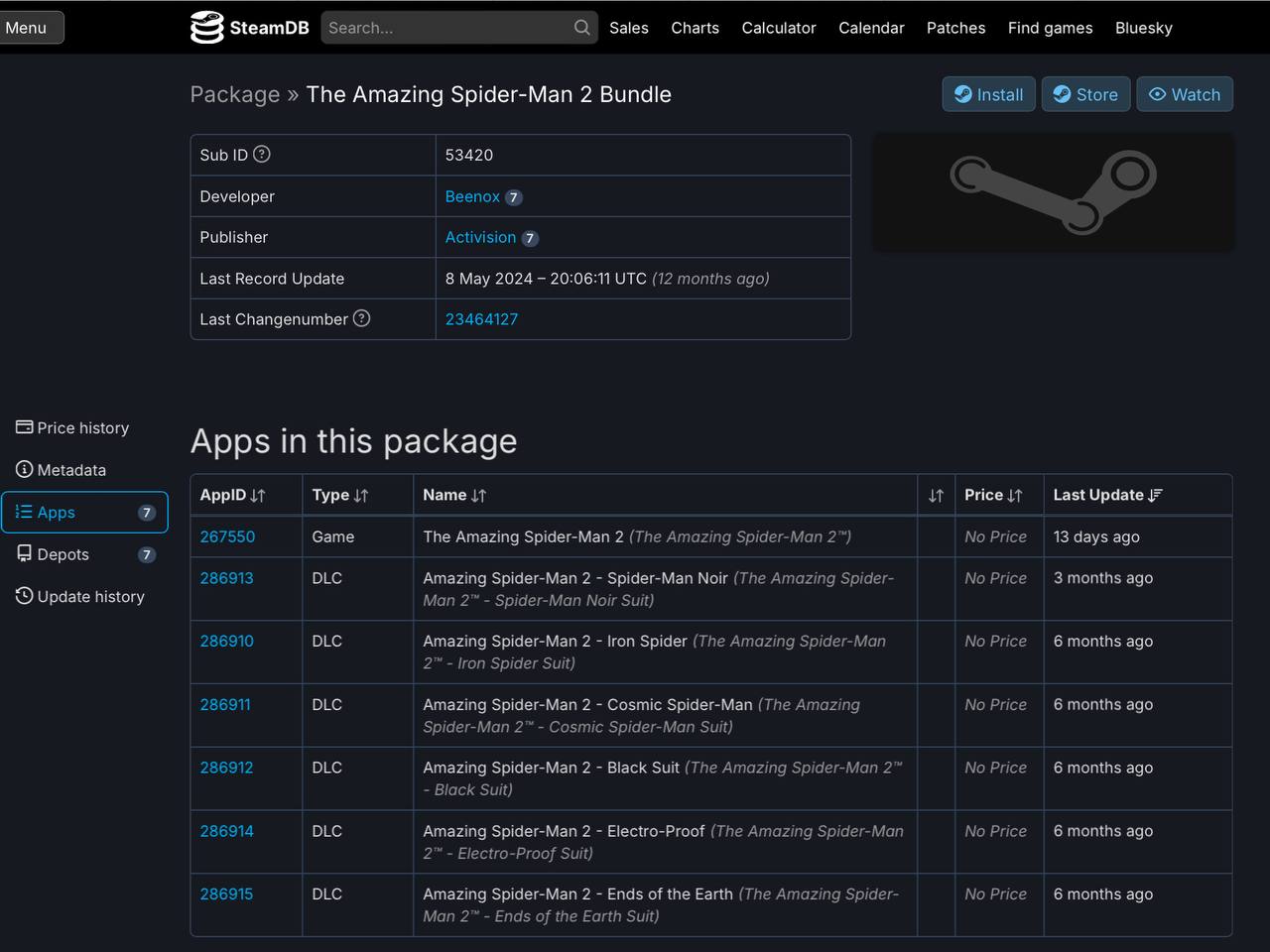The width and height of the screenshot is (1270, 952).
Task: Click the Black Suit DLC name
Action: tap(551, 768)
